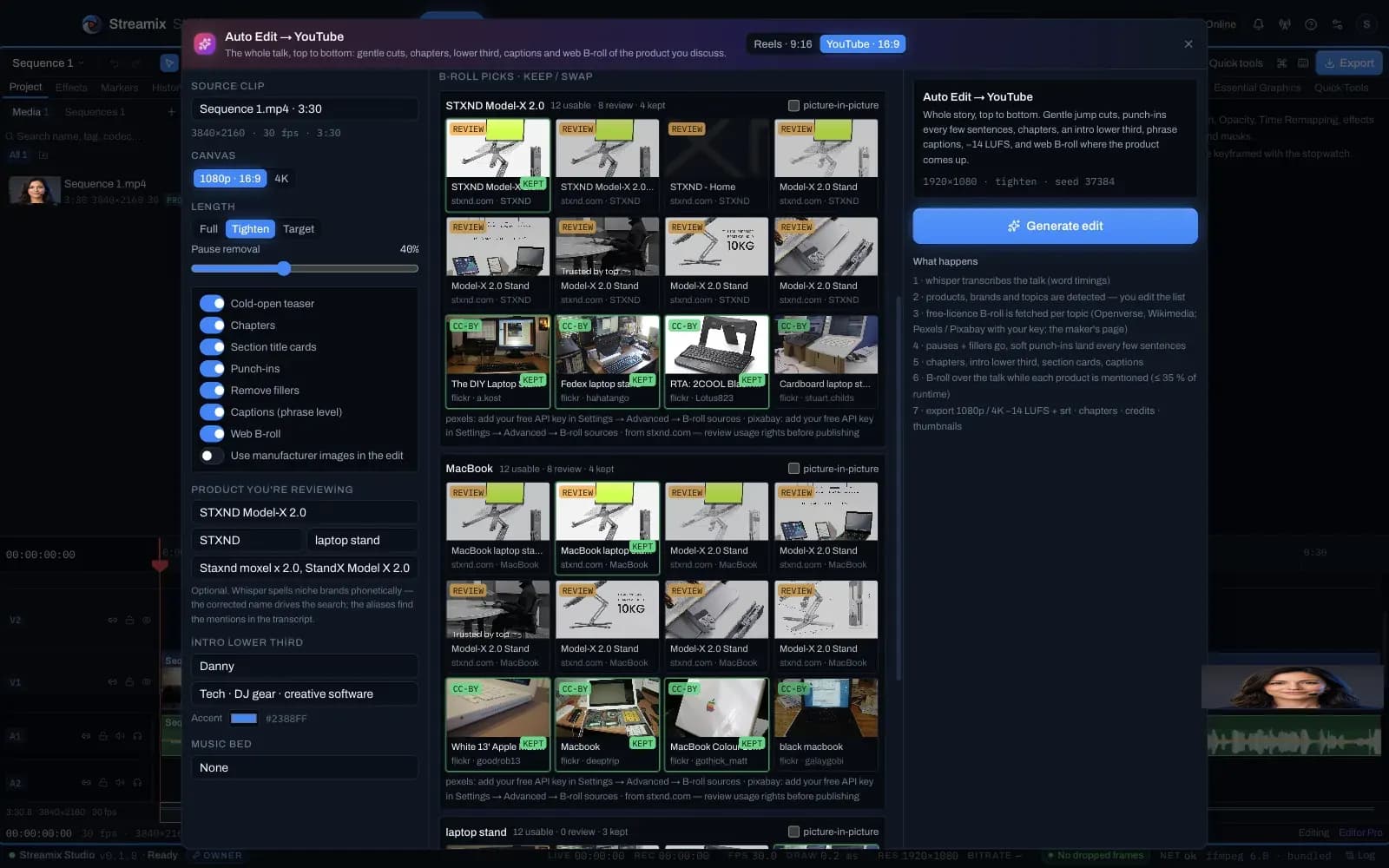Click the pink Auto Edit sparkle icon
The width and height of the screenshot is (1389, 868).
click(x=205, y=44)
